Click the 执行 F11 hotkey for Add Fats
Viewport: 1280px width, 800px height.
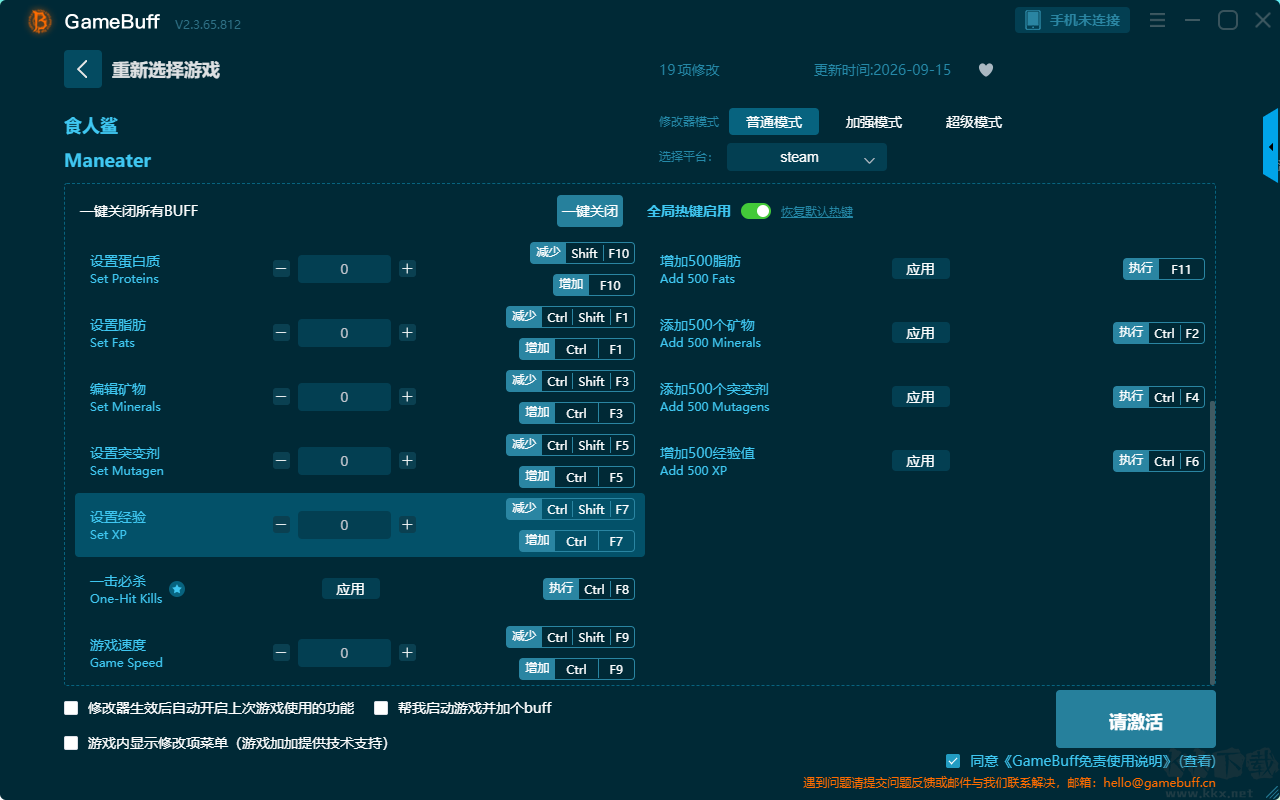(1164, 269)
